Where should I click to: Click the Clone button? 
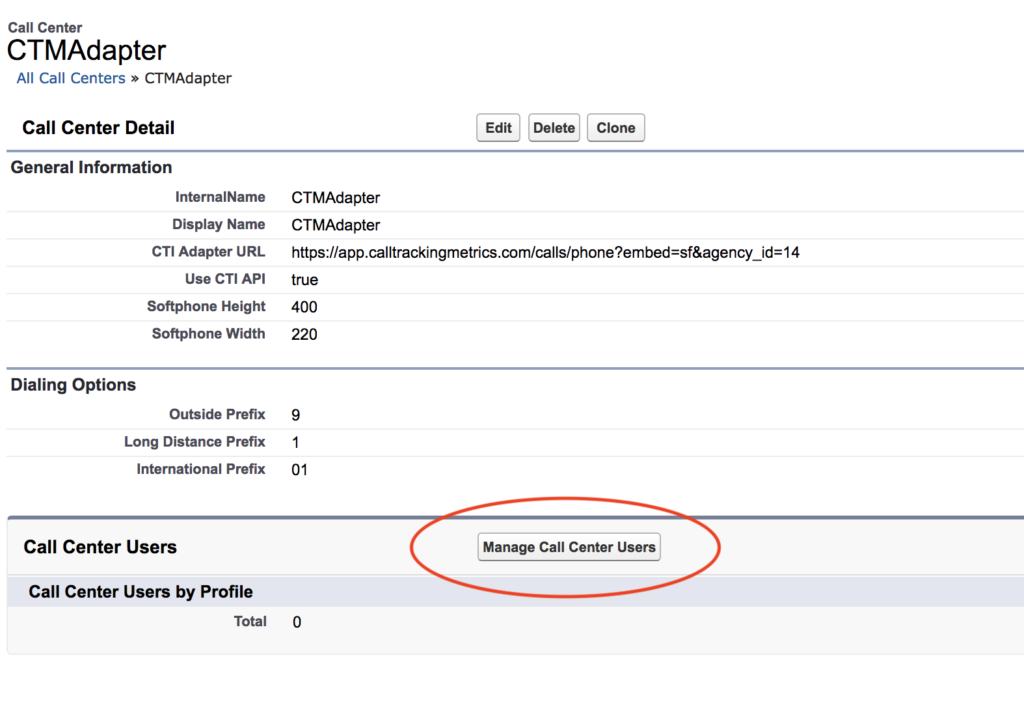615,127
